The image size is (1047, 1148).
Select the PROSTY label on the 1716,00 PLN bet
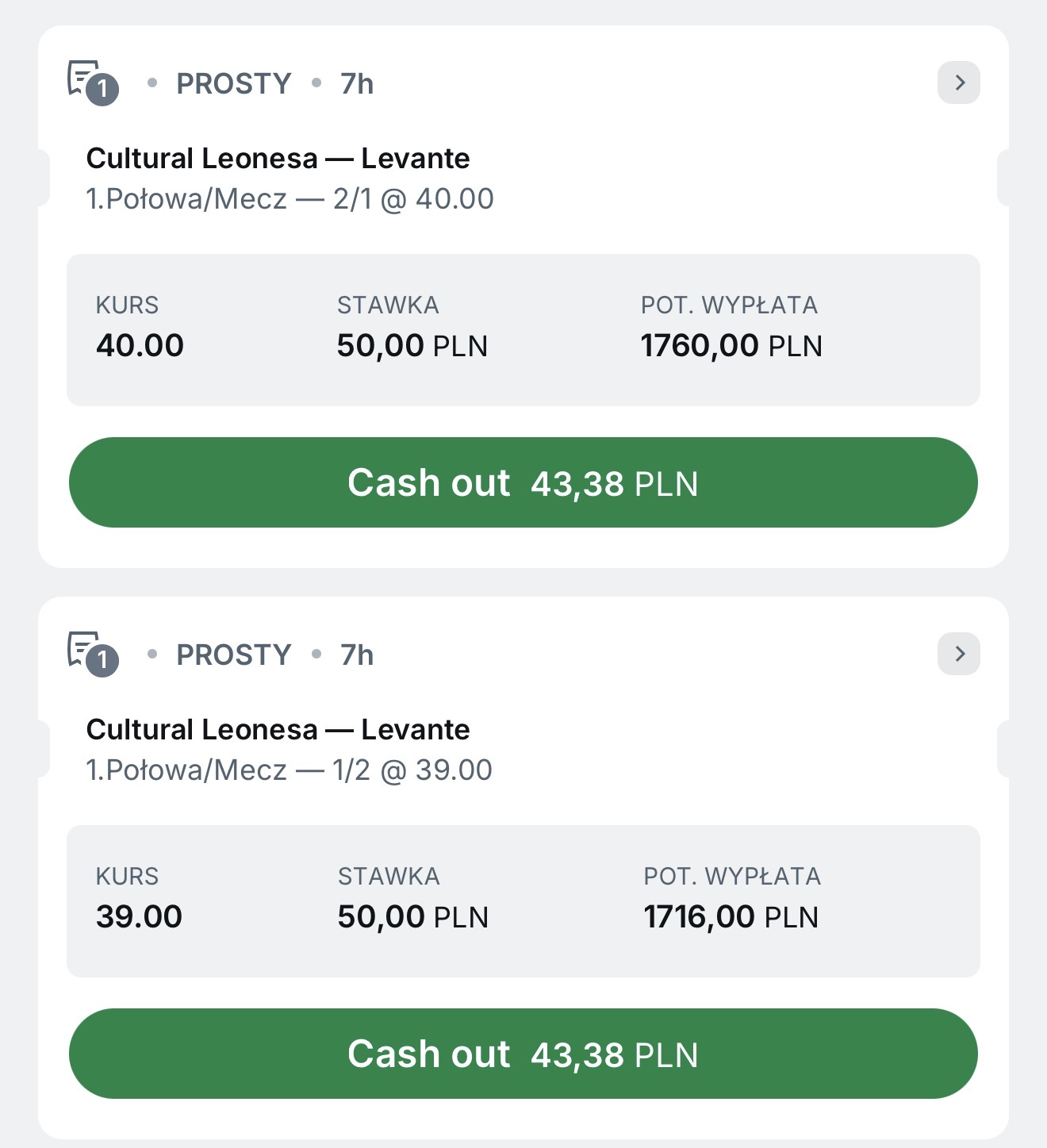[x=234, y=655]
